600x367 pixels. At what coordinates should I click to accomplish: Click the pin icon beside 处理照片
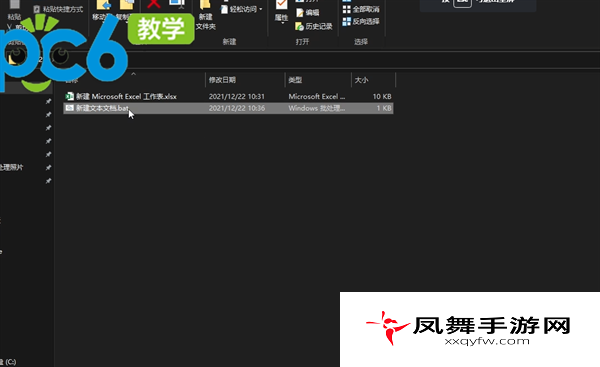48,168
